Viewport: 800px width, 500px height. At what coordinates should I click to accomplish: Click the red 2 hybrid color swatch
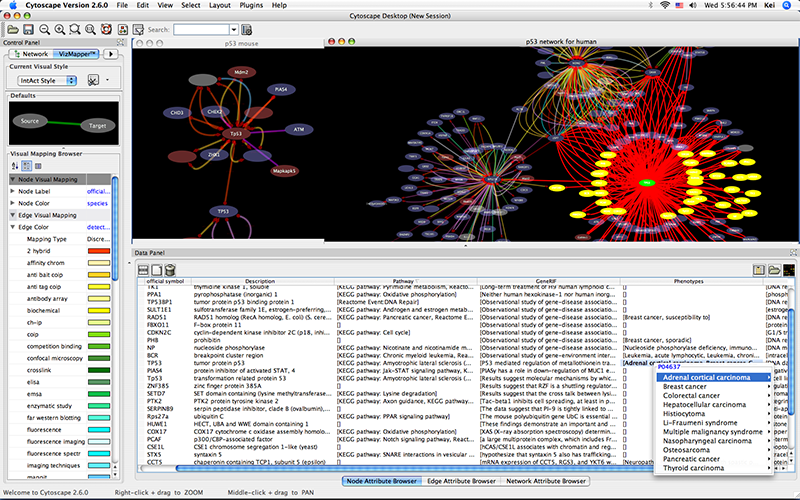(100, 251)
